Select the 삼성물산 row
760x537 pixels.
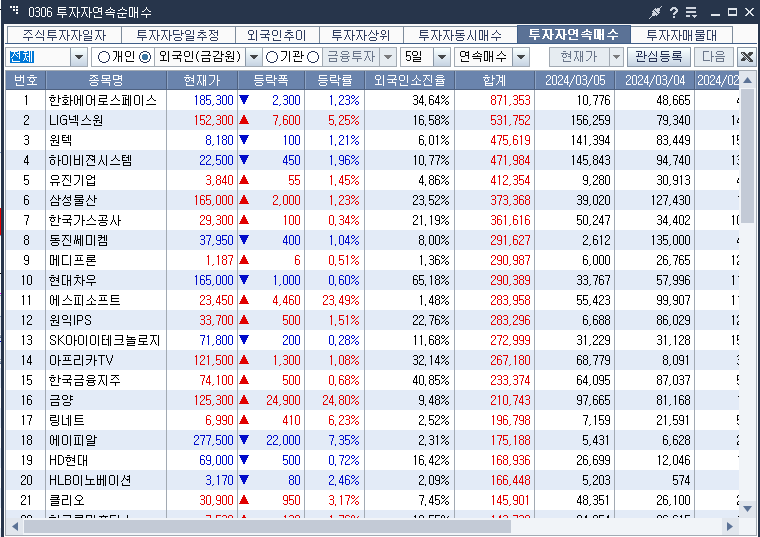[372, 200]
